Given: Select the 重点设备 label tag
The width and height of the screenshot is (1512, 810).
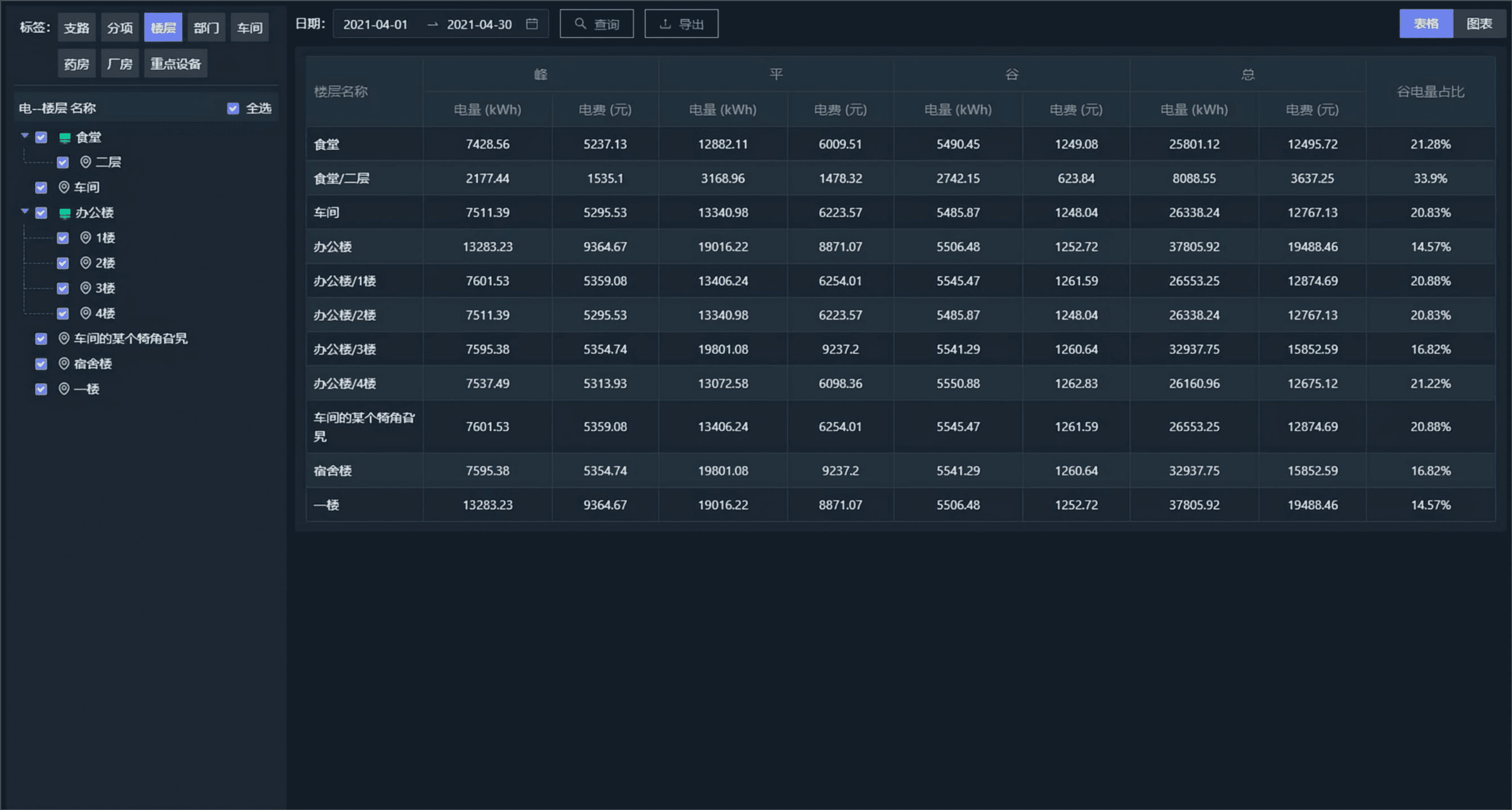Looking at the screenshot, I should point(176,64).
